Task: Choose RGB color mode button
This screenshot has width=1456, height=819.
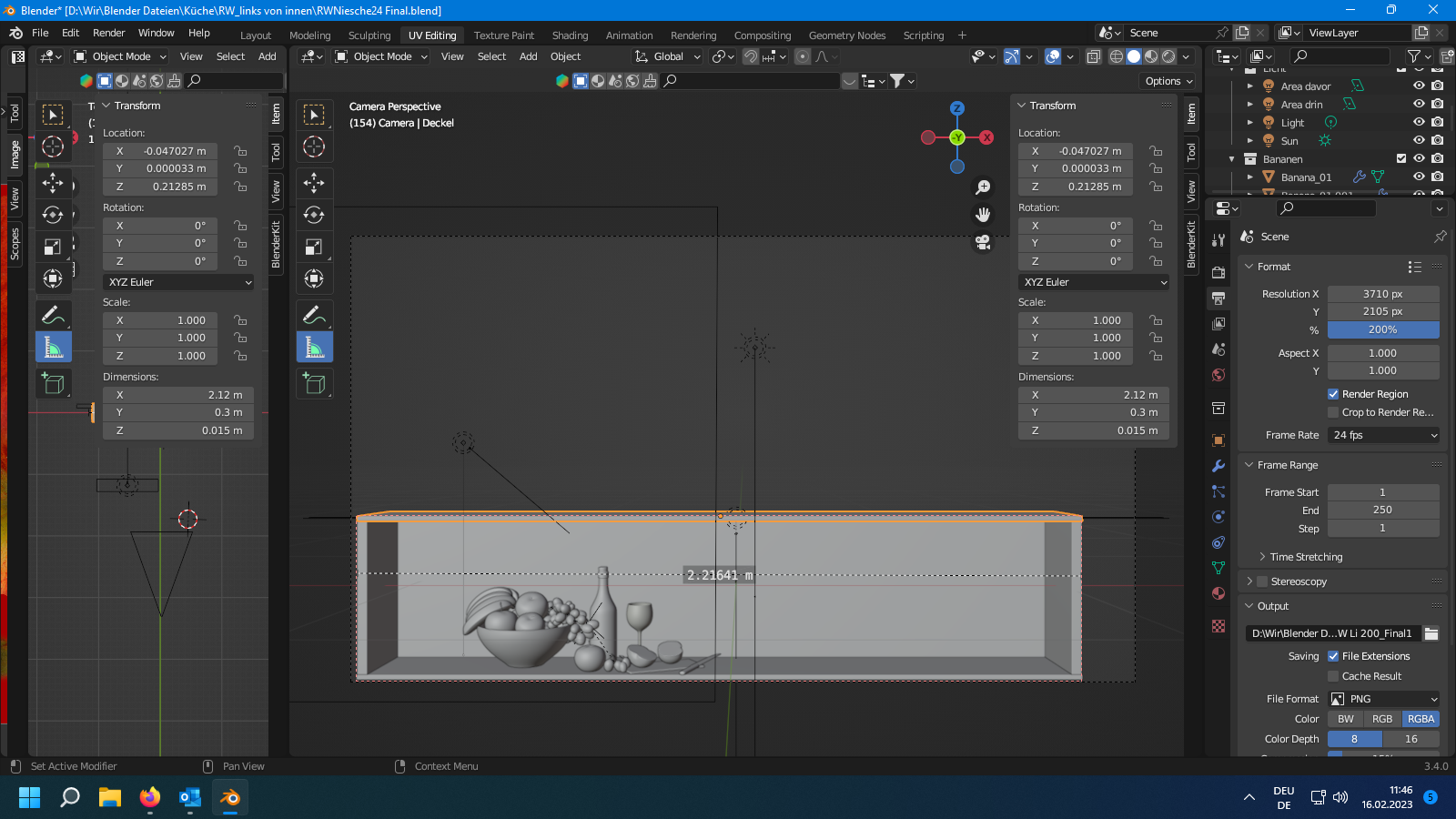Action: (x=1382, y=719)
